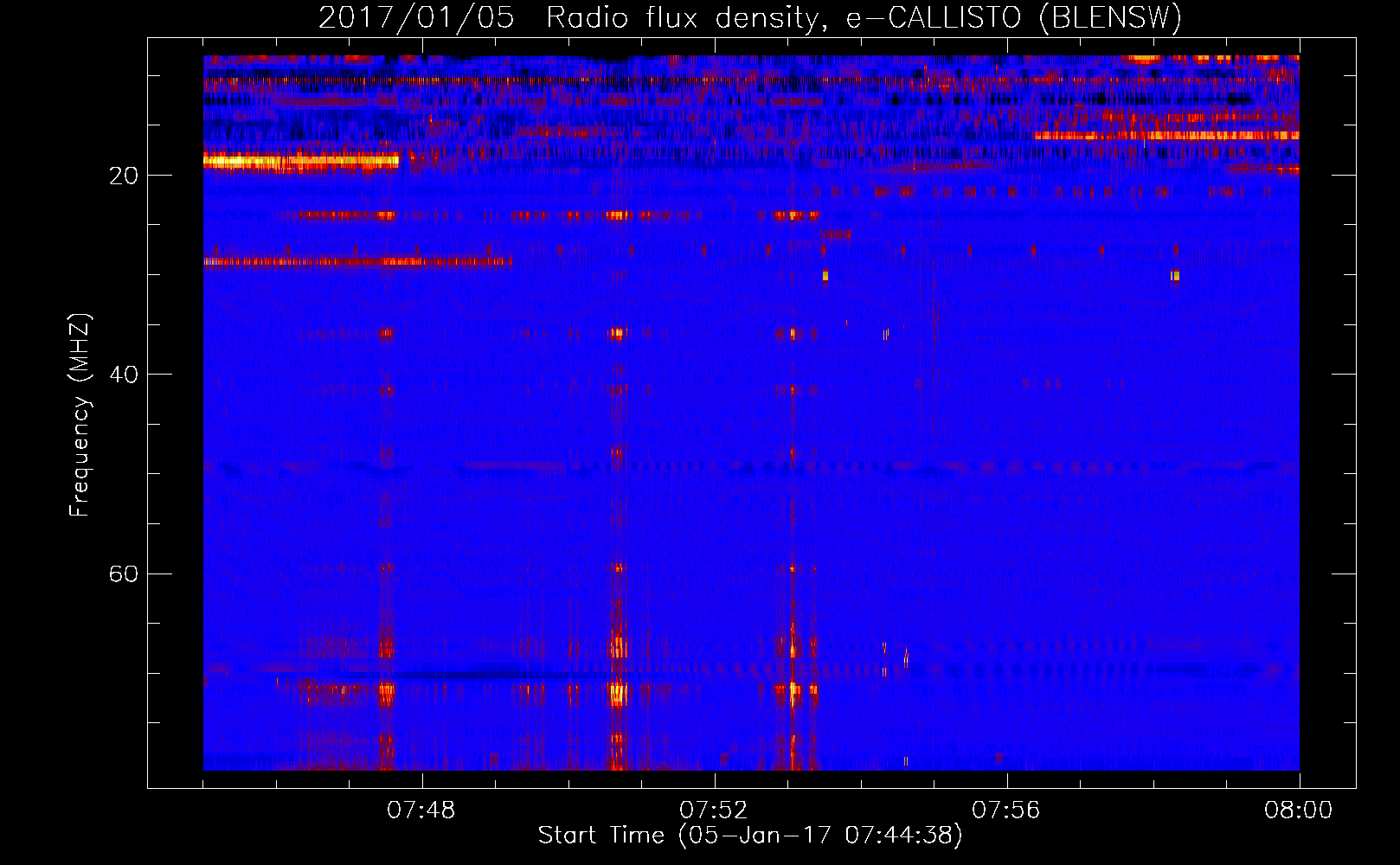This screenshot has height=865, width=1400.
Task: Click the "Frequency (MHZ)" axis label
Action: [x=80, y=415]
